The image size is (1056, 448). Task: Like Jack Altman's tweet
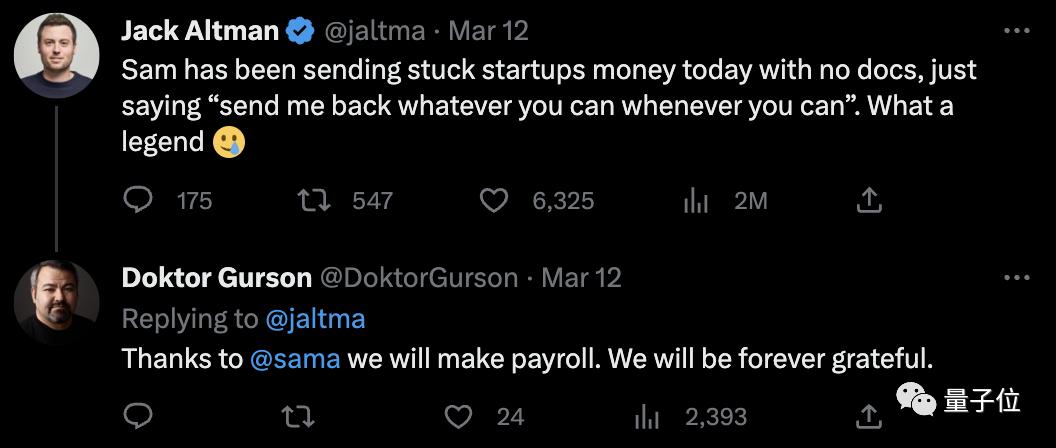click(494, 201)
